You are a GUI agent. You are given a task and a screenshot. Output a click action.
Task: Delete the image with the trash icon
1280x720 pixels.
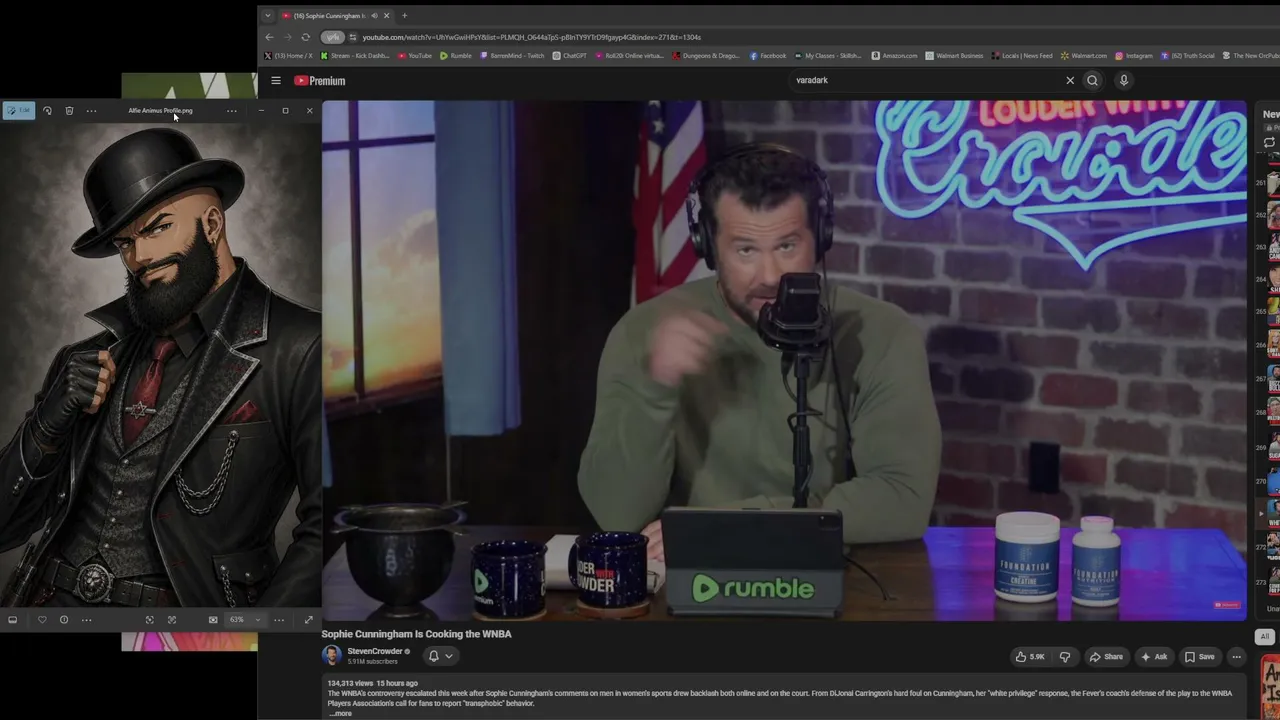[x=69, y=110]
